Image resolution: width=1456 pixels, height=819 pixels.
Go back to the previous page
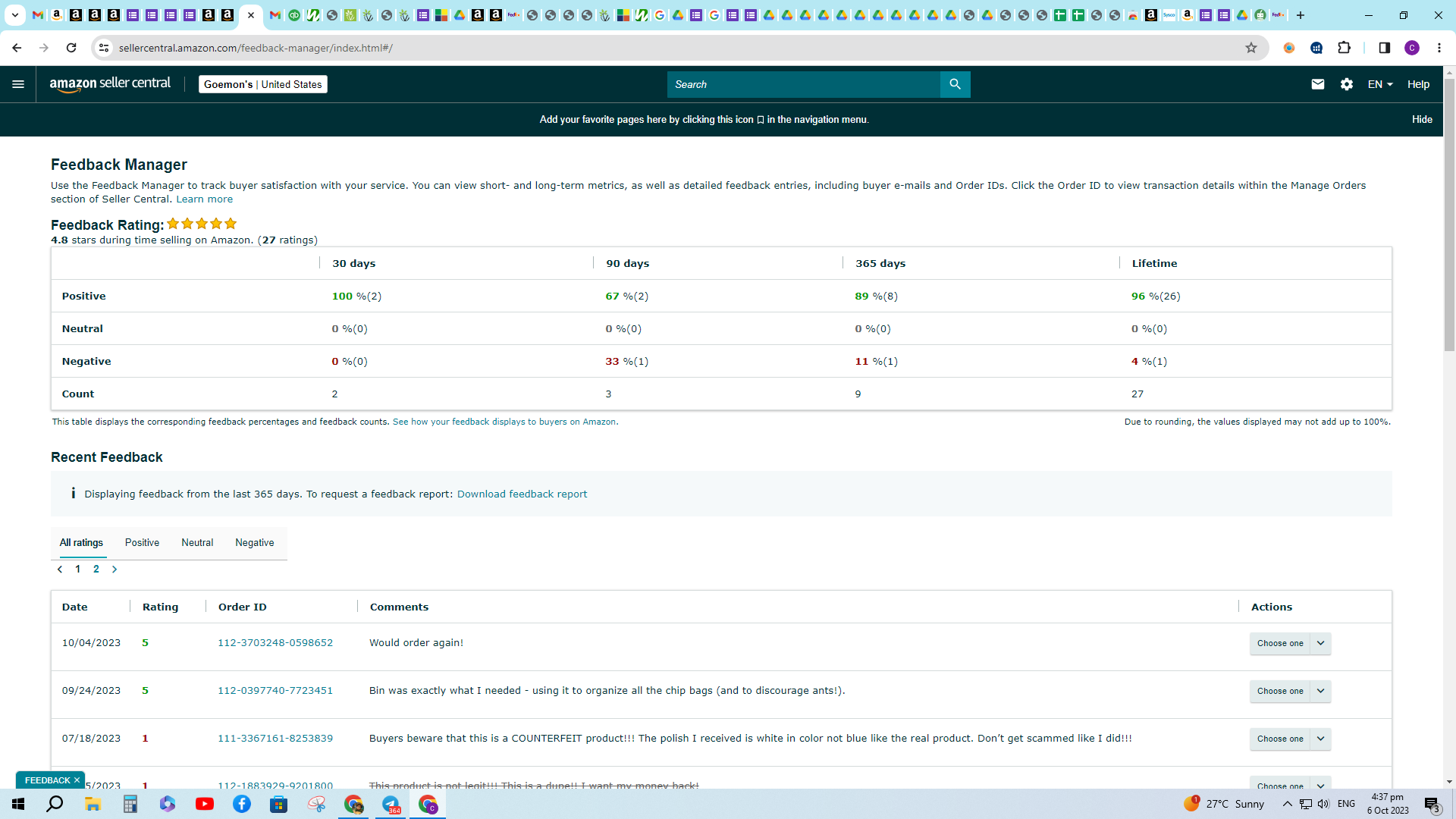tap(17, 48)
